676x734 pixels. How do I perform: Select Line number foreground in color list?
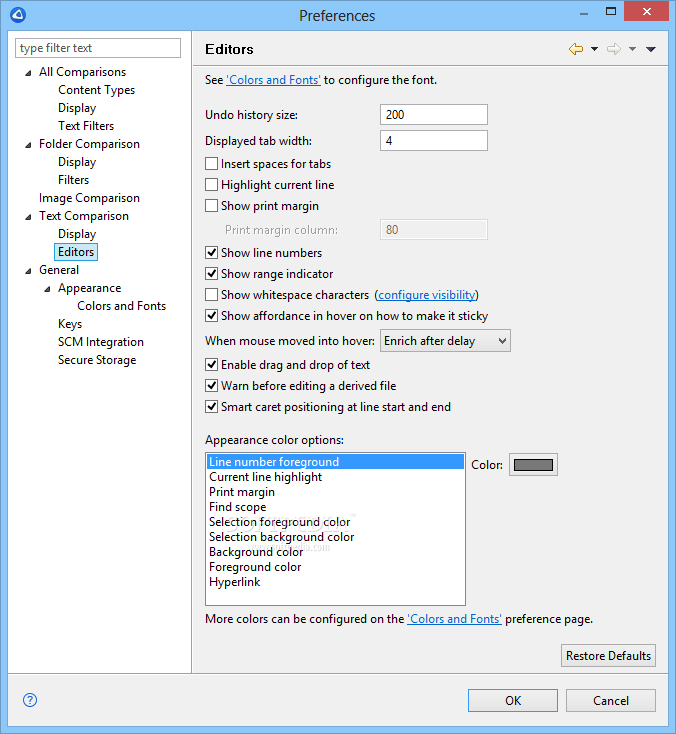pyautogui.click(x=335, y=462)
